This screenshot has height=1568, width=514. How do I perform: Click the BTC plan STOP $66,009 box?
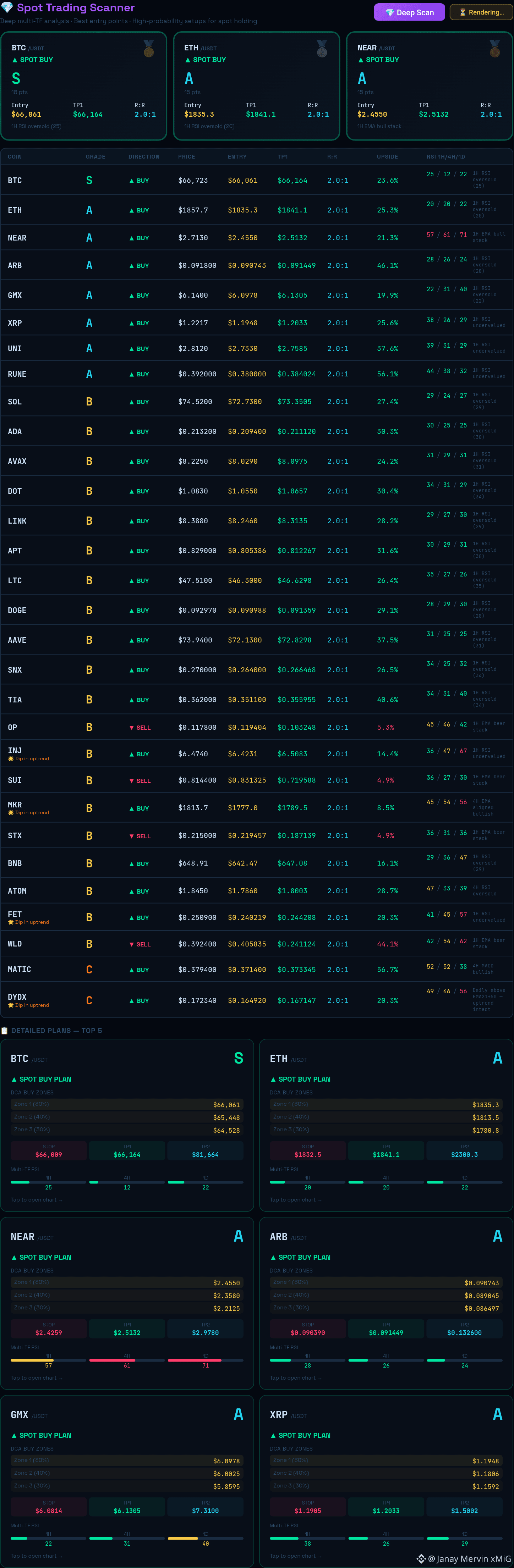pos(49,1150)
